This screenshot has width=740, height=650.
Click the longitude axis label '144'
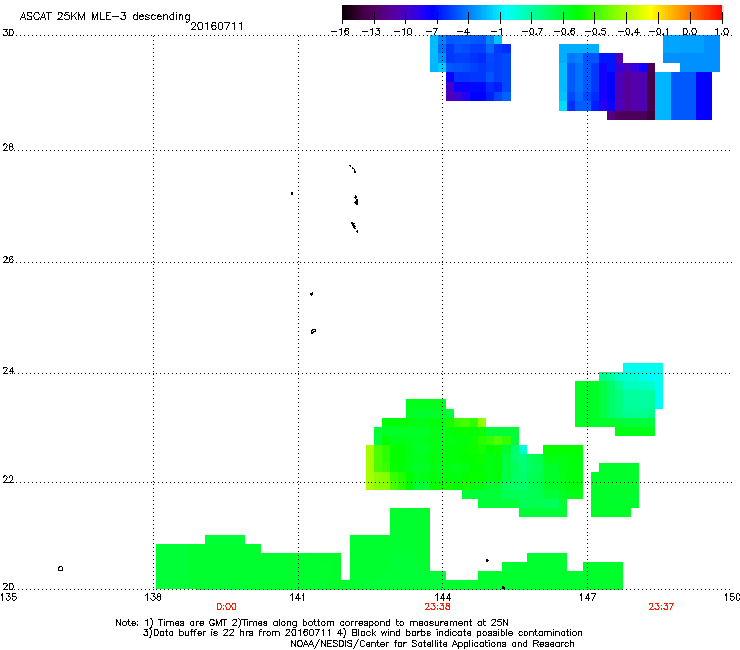pyautogui.click(x=442, y=597)
